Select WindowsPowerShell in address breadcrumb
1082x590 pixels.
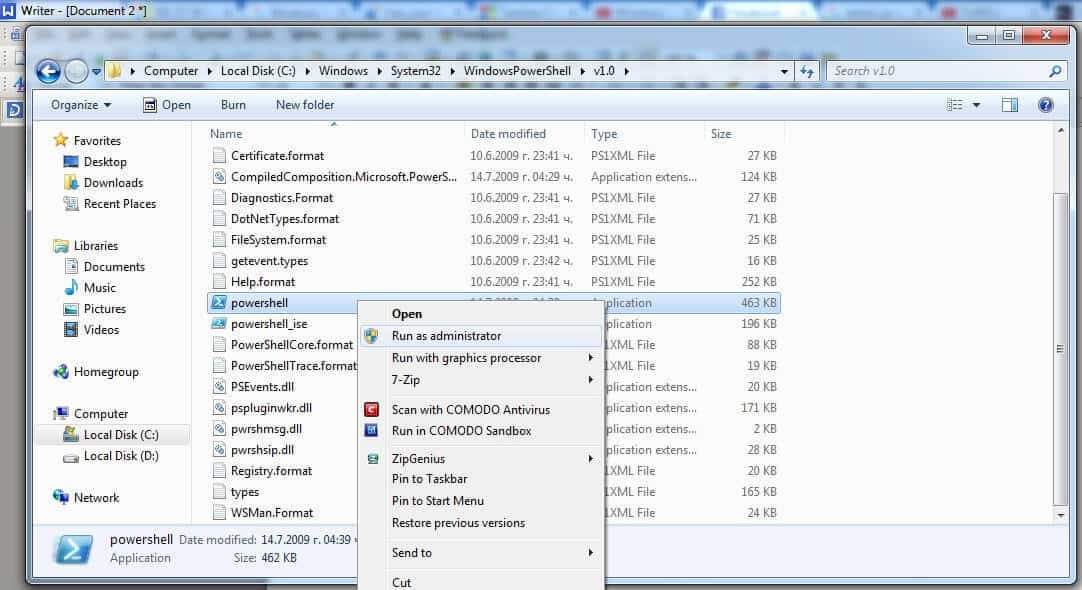517,71
